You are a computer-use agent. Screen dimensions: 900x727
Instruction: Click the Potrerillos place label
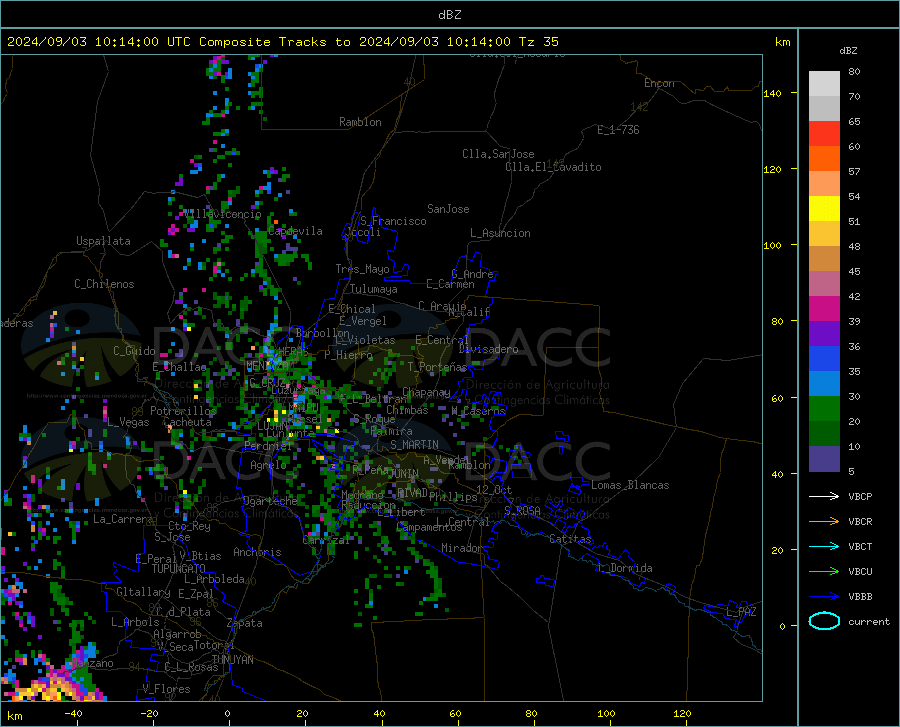pyautogui.click(x=183, y=411)
